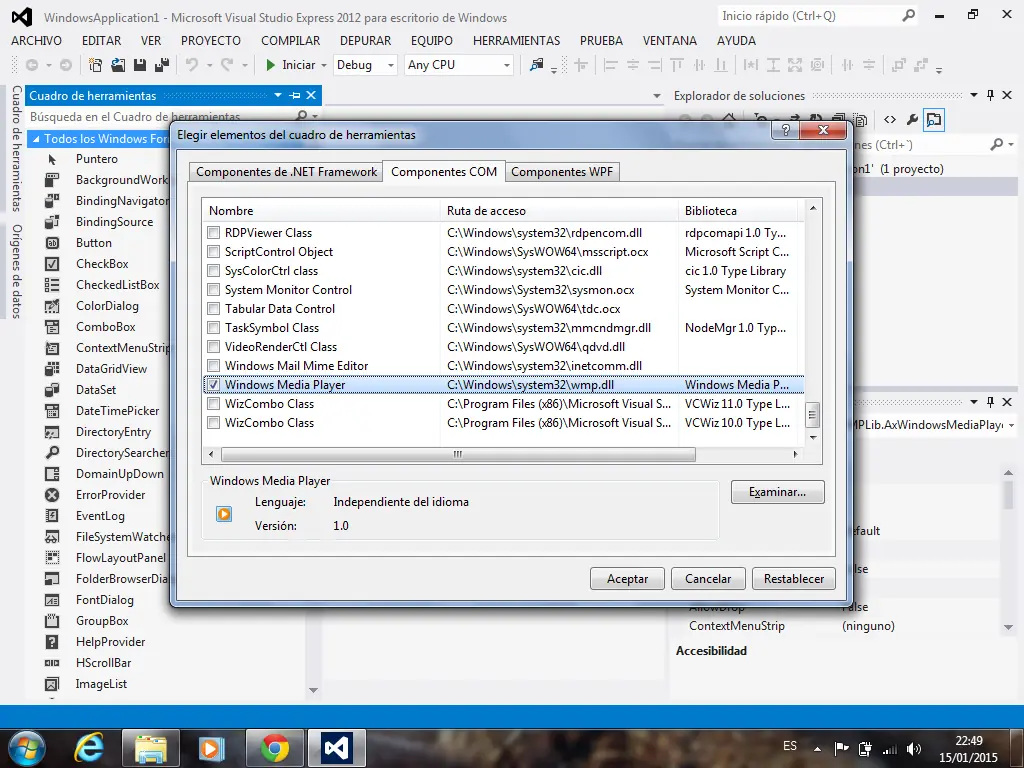Open the AxWindowsMediaPlayer object dropdown

coord(1012,425)
